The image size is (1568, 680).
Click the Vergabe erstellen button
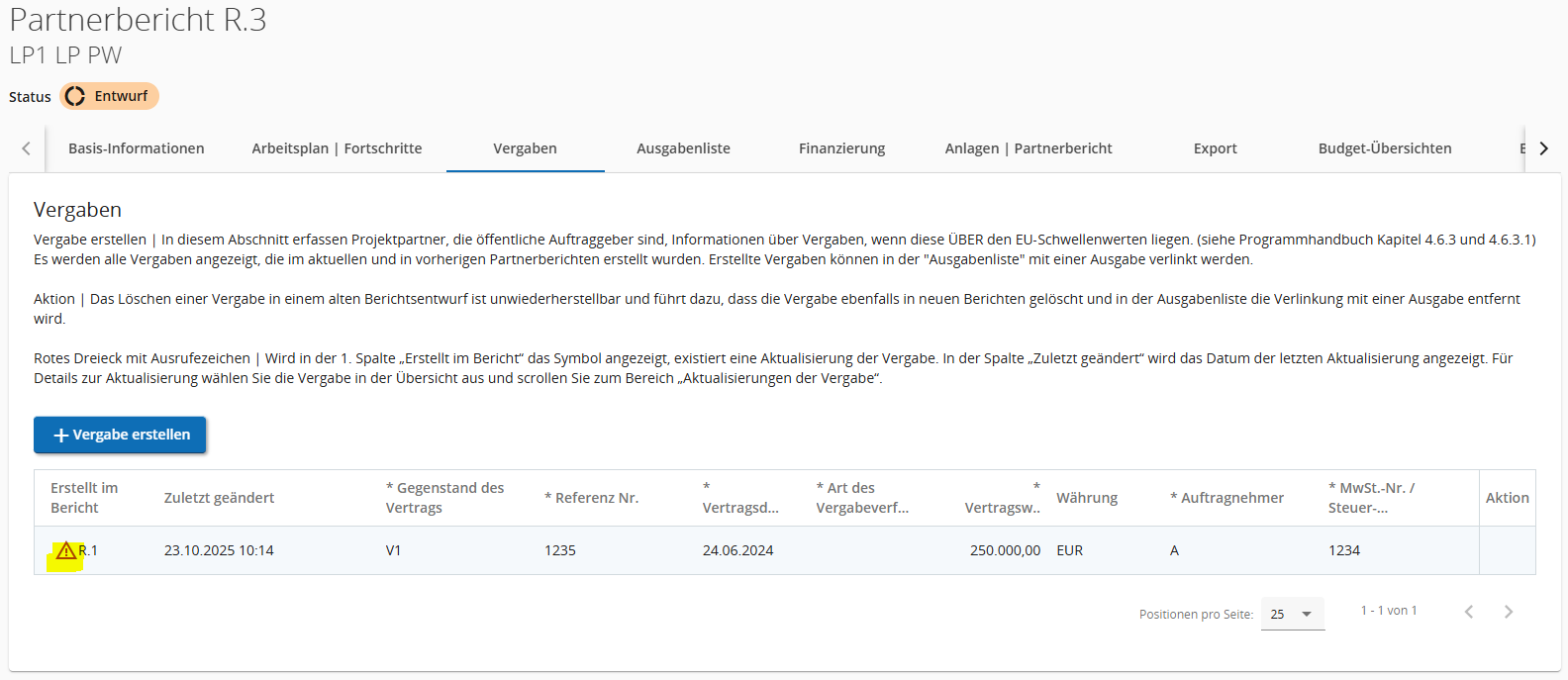[120, 435]
